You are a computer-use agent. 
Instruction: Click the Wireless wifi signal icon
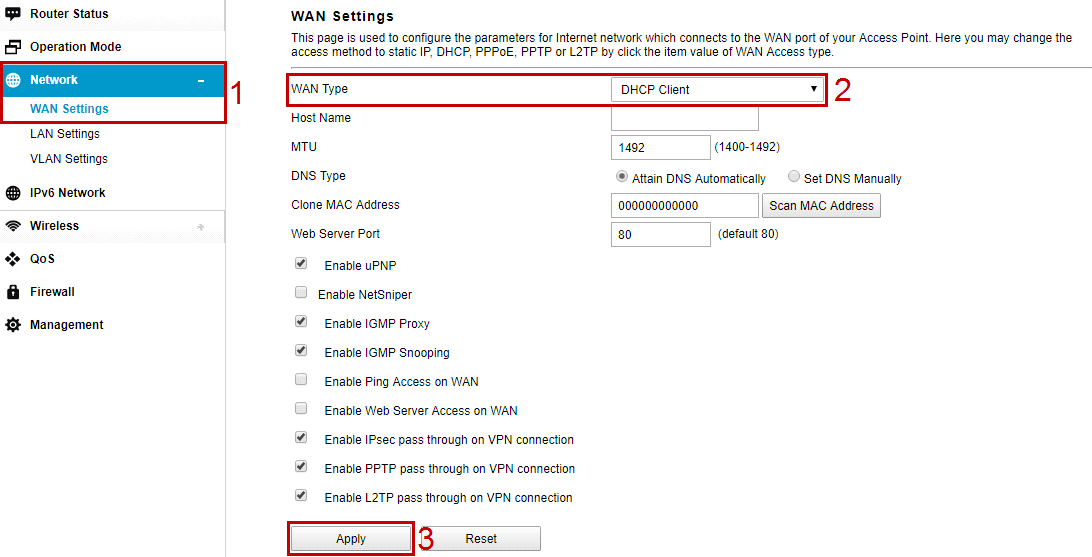coord(13,226)
